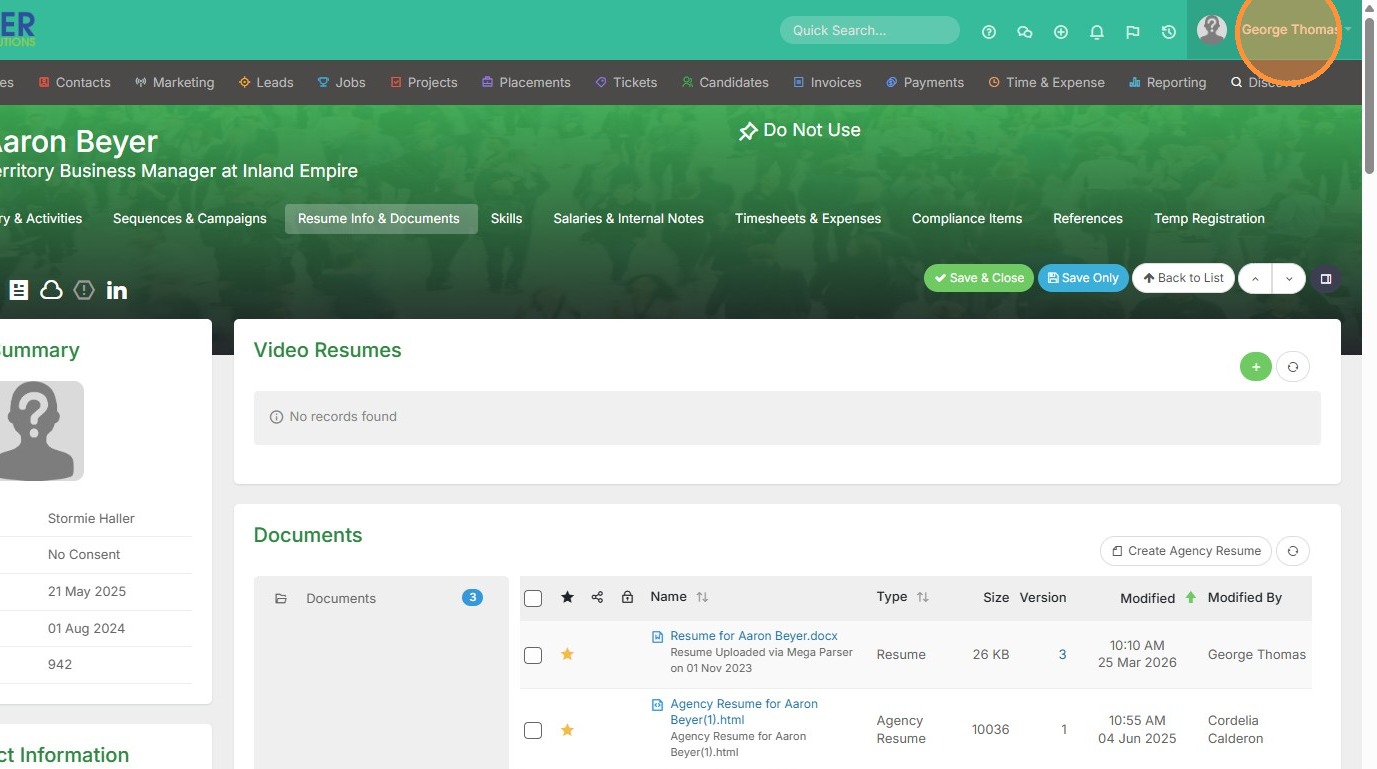
Task: Open Salaries & Internal Notes tab
Action: (x=629, y=219)
